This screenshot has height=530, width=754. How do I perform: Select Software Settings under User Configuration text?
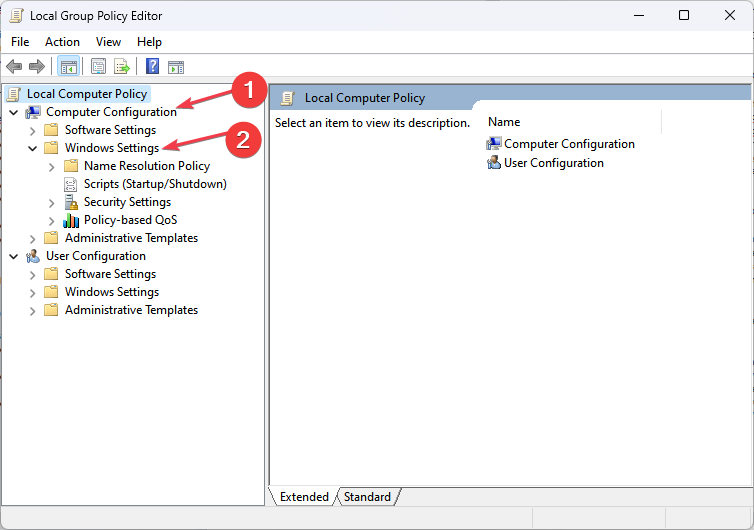[x=111, y=274]
